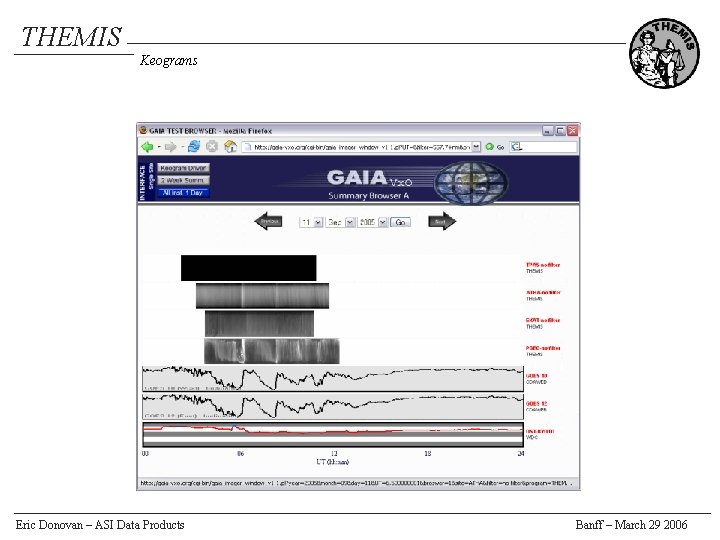
Task: Click the search engine icon in the search box
Action: click(x=516, y=147)
